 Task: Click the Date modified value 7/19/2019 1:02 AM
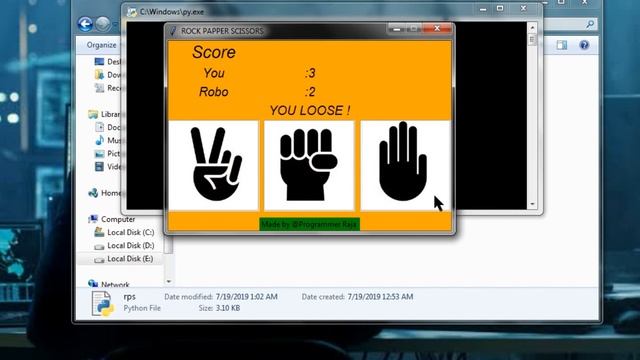(247, 297)
